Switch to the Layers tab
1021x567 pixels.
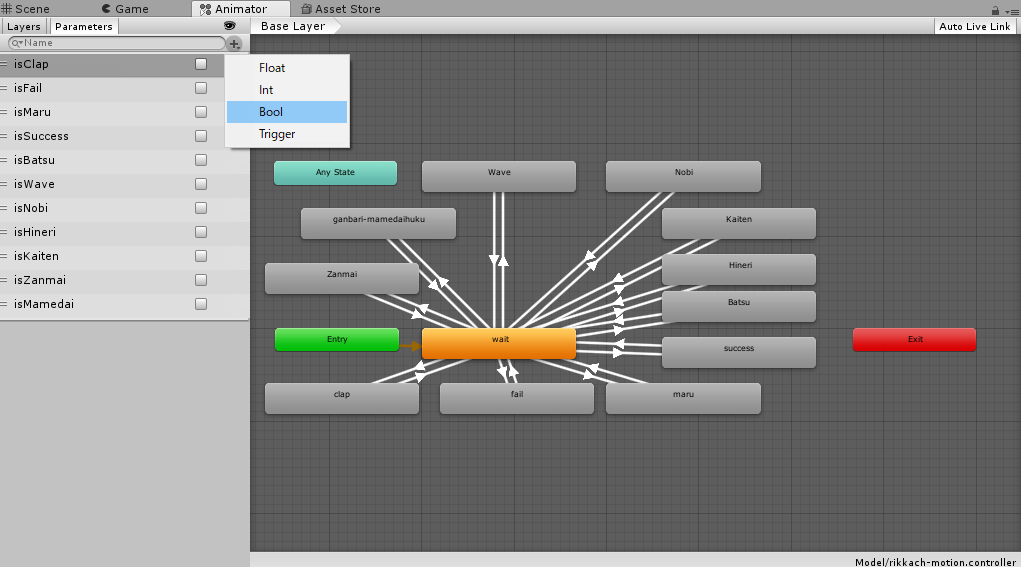24,27
